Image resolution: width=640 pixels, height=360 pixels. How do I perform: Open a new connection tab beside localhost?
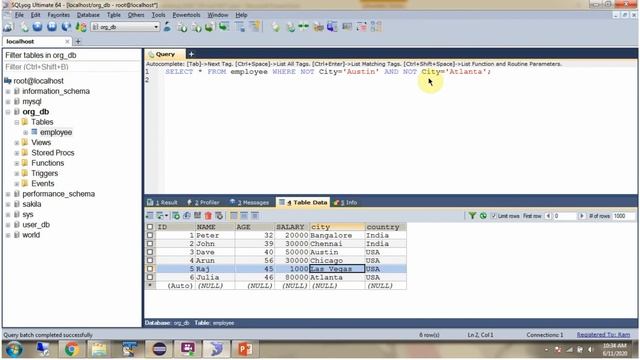(x=78, y=41)
